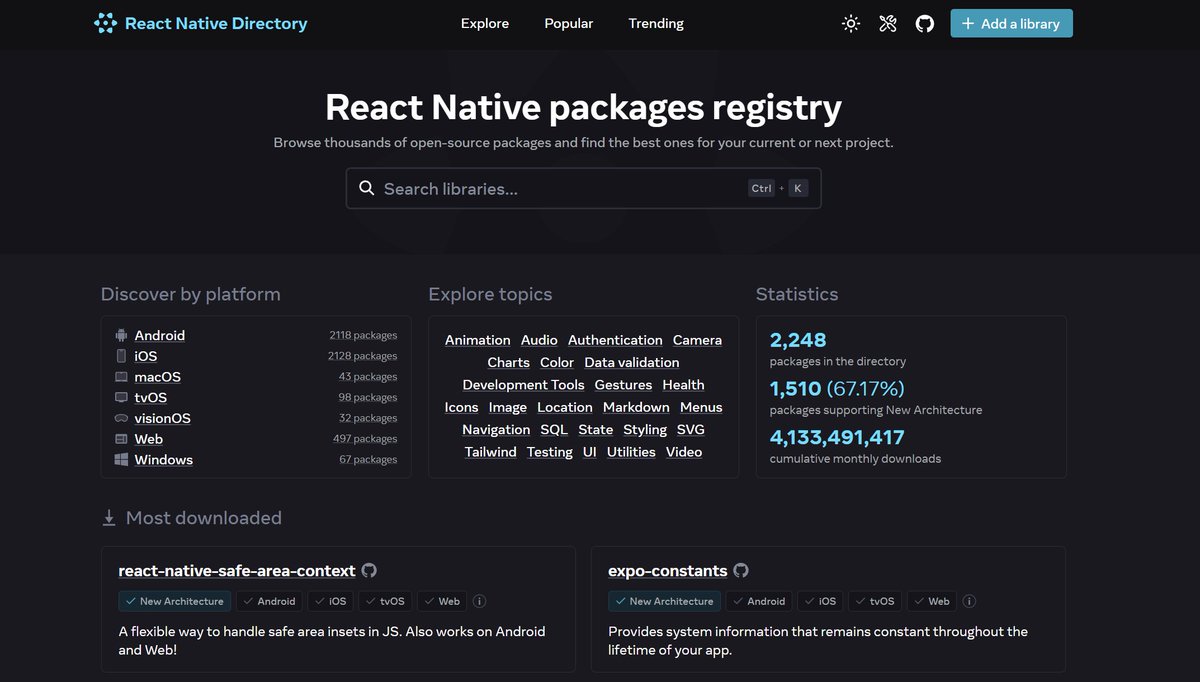This screenshot has height=682, width=1200.
Task: Click the Add a library button
Action: 1011,23
